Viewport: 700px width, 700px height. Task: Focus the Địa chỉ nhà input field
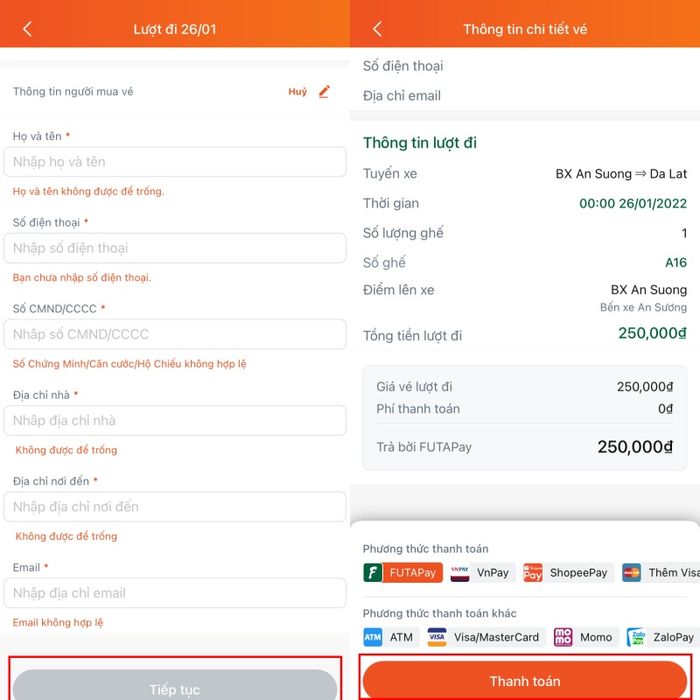tap(175, 420)
